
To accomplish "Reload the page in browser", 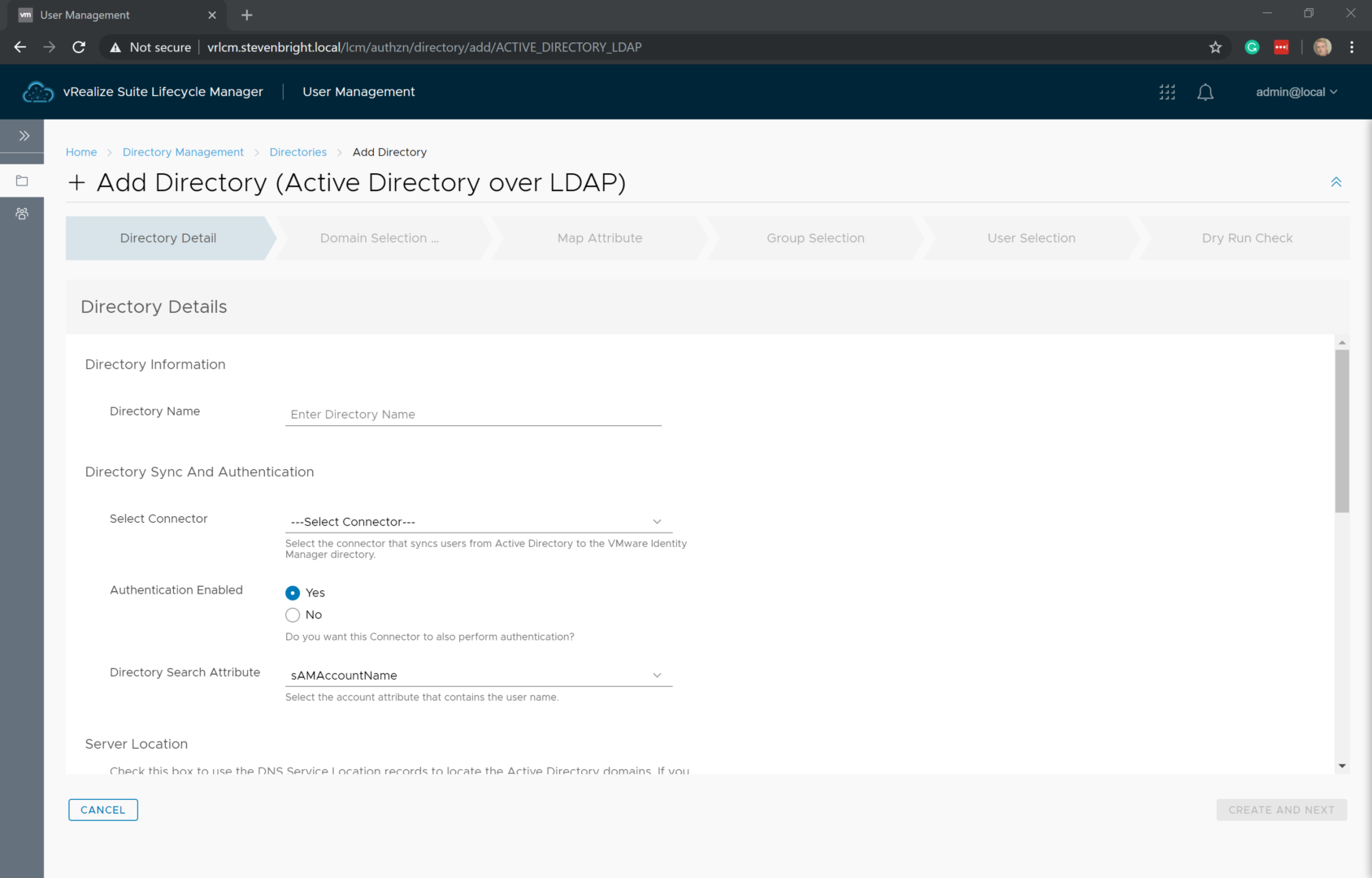I will pos(79,47).
